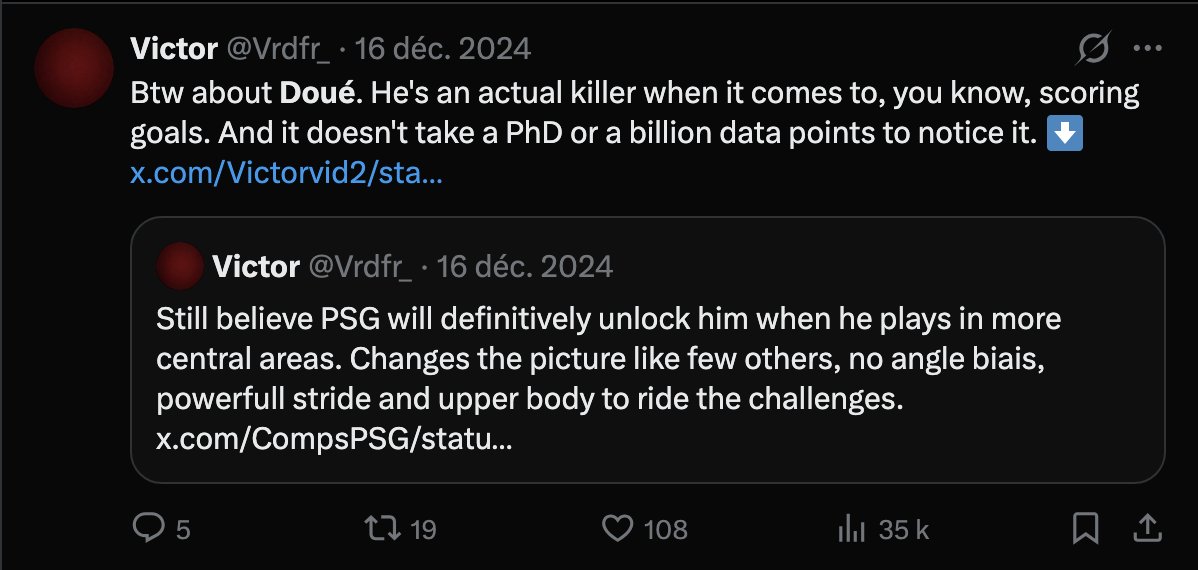Click the share upload icon

tap(1146, 528)
